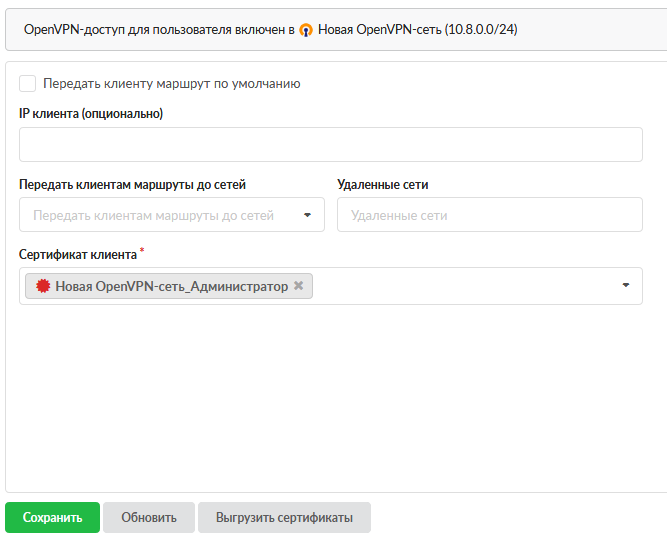Remove the Новая OpenVPN-сеть_Администратор certificate tag

click(299, 286)
